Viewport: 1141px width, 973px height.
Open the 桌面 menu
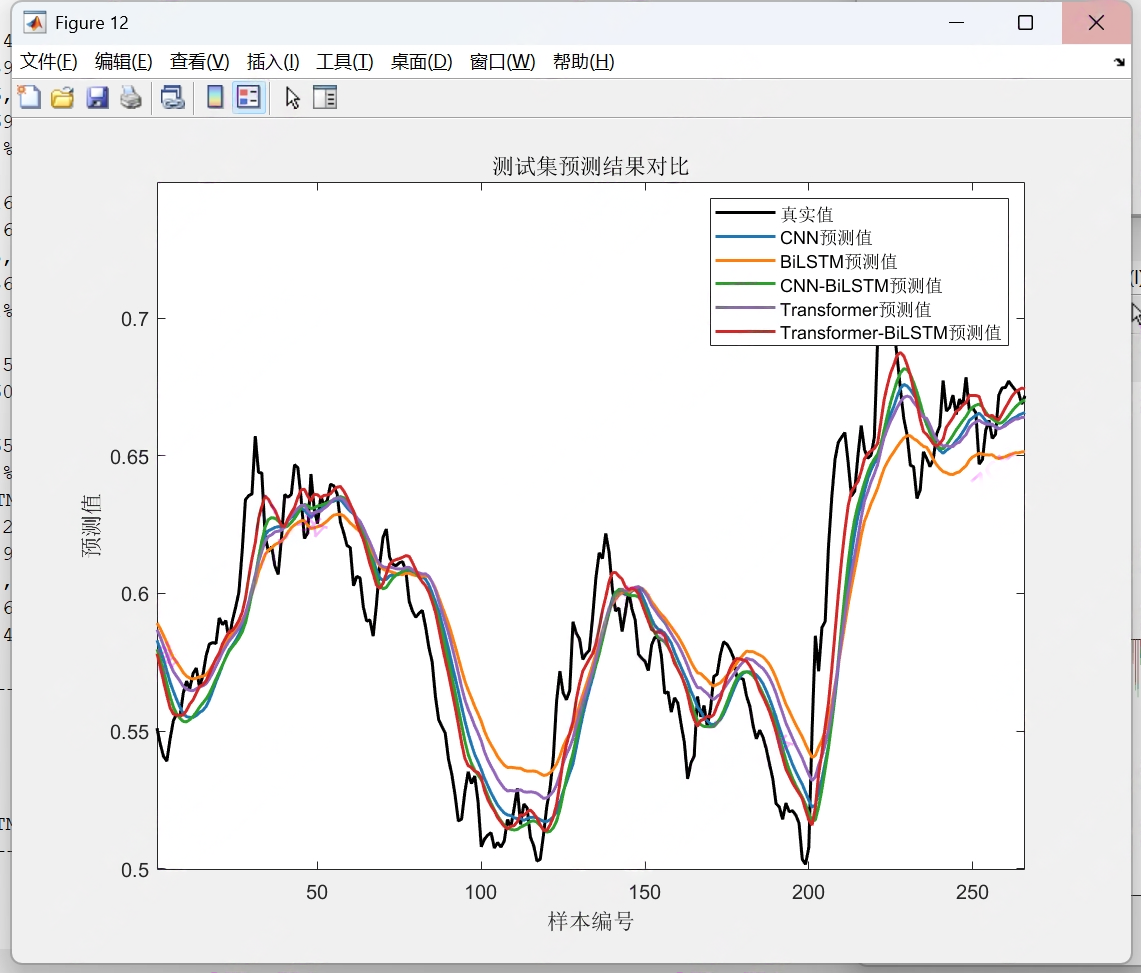[421, 61]
